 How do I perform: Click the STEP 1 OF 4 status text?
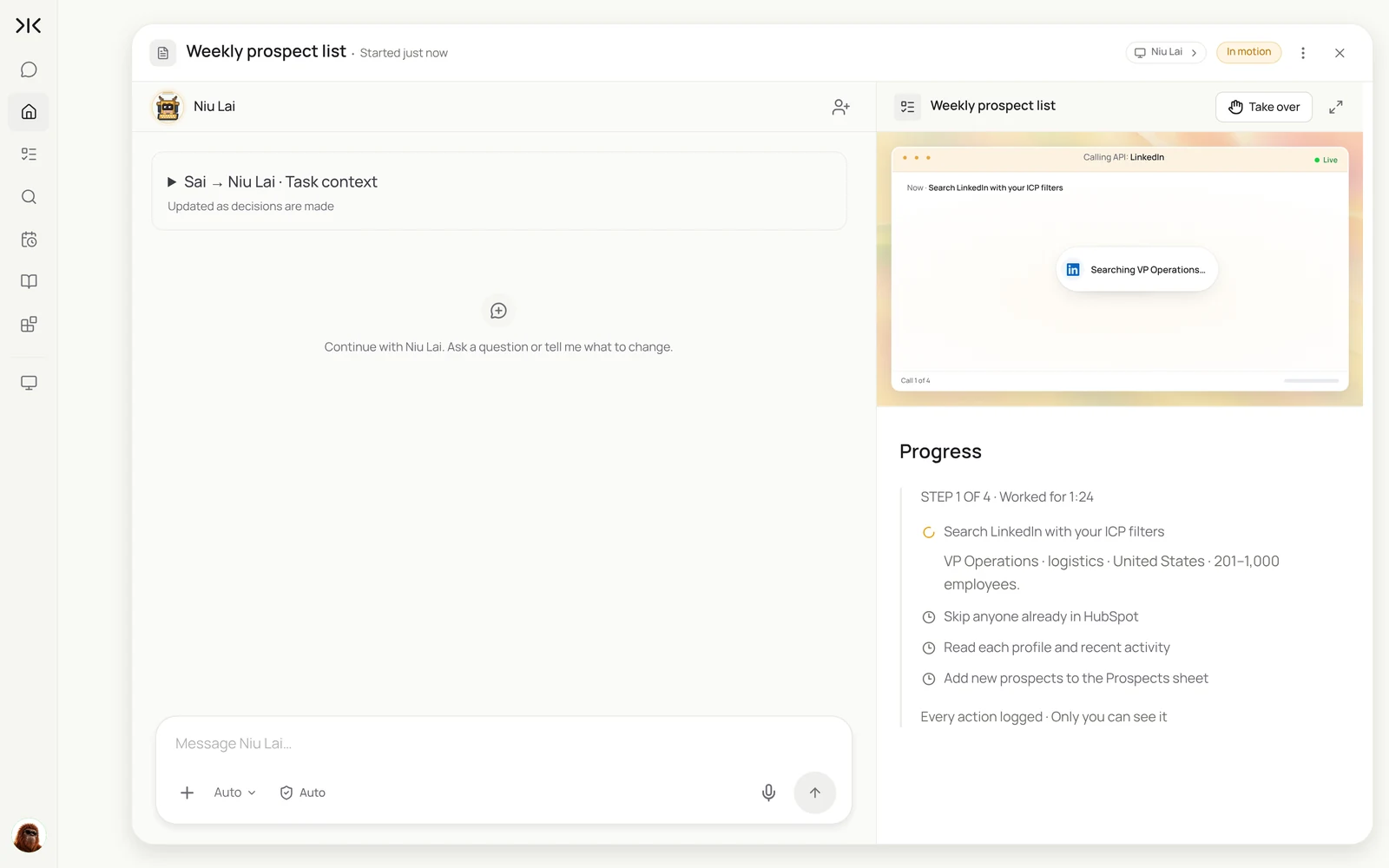click(x=1007, y=497)
